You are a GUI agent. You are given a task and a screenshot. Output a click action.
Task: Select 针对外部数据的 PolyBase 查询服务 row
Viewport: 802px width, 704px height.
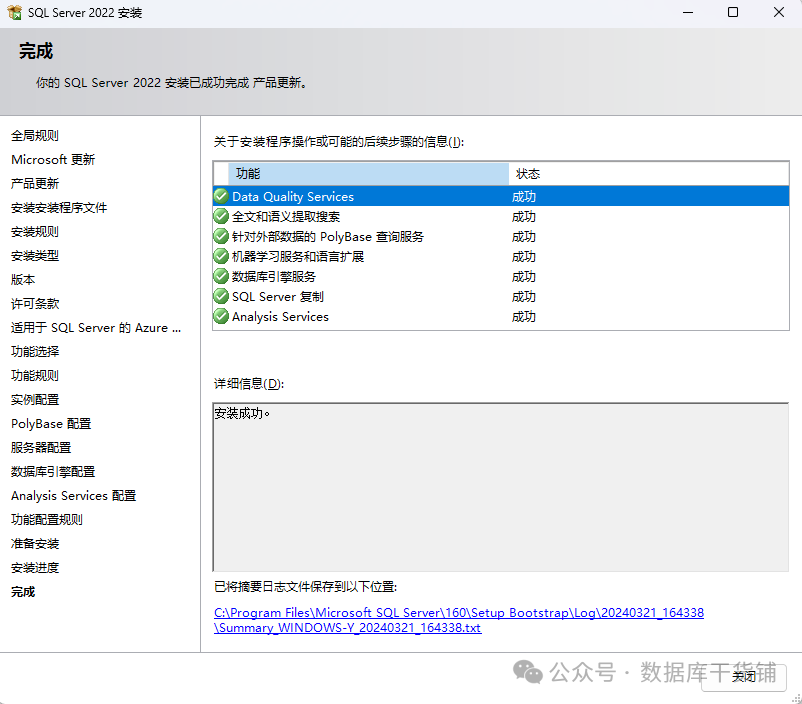tap(501, 236)
